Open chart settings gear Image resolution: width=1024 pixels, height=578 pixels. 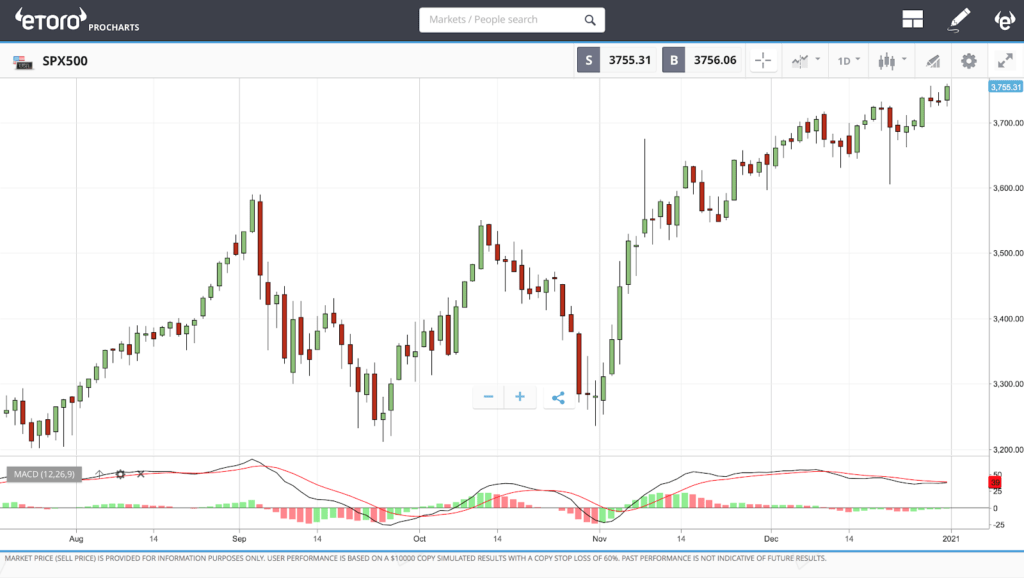click(968, 61)
